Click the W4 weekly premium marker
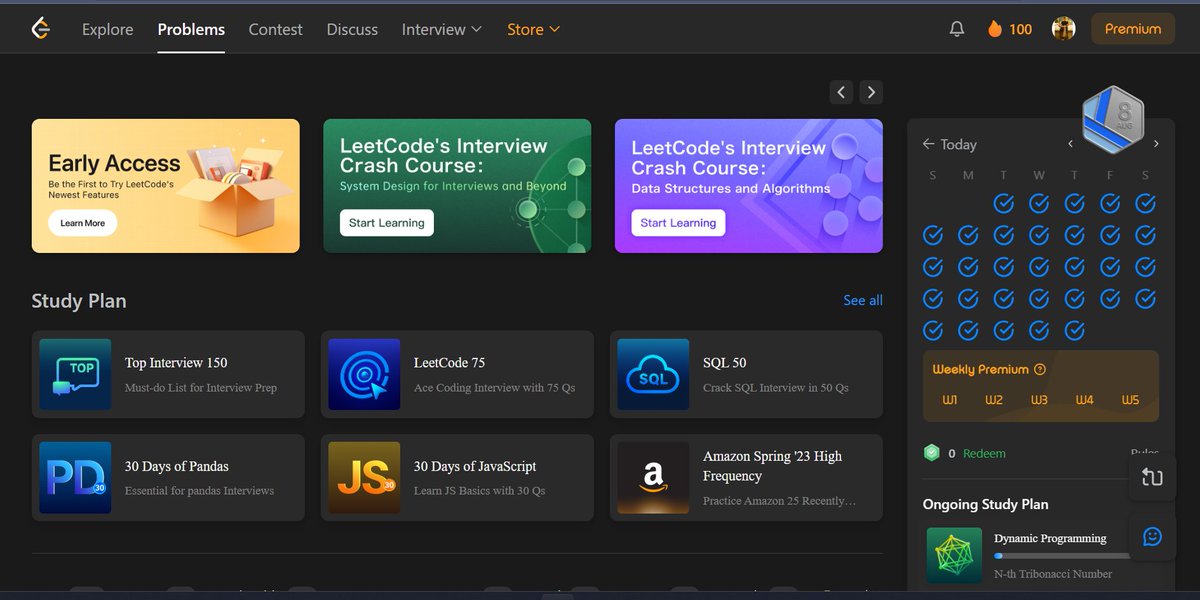The width and height of the screenshot is (1200, 600). pyautogui.click(x=1085, y=400)
